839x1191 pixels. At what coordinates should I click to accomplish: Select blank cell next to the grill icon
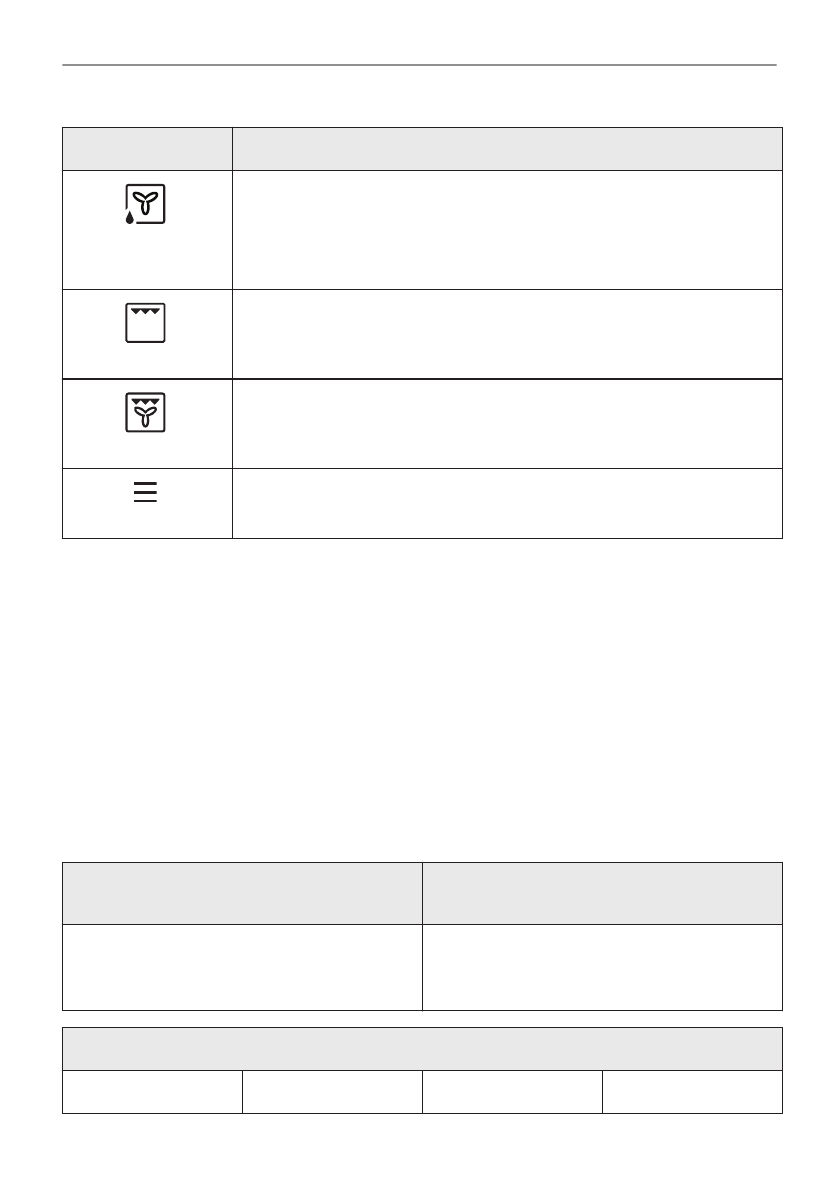pos(507,334)
